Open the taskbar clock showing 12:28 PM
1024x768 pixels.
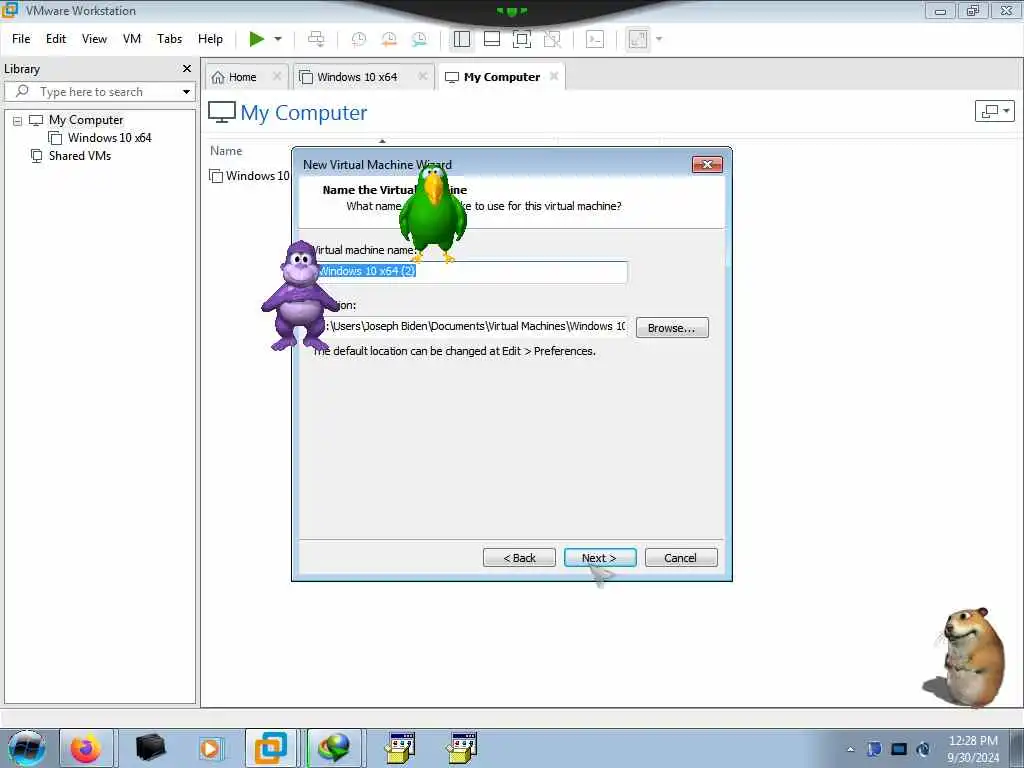click(x=973, y=749)
